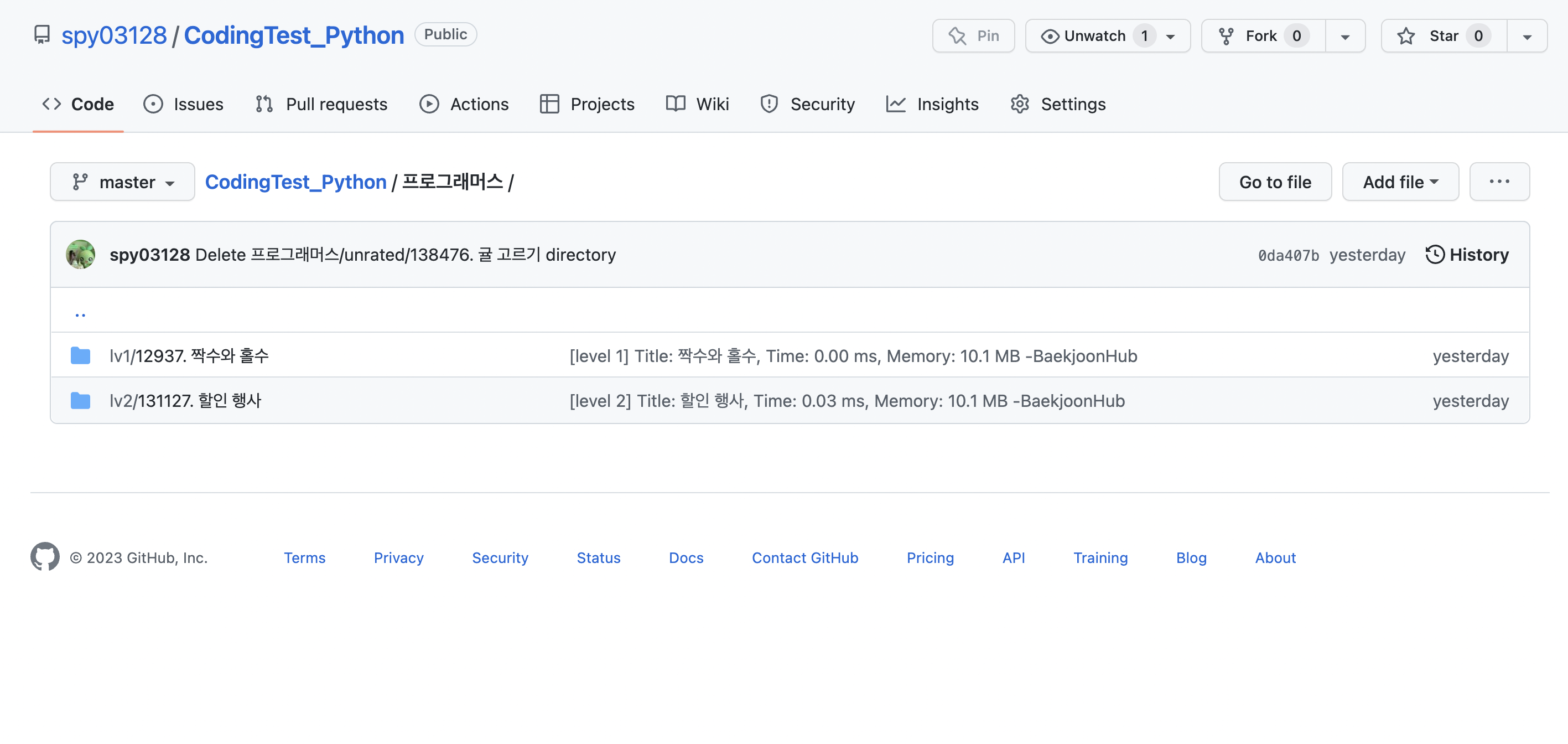This screenshot has width=1568, height=744.
Task: Fork the repository
Action: click(x=1263, y=36)
